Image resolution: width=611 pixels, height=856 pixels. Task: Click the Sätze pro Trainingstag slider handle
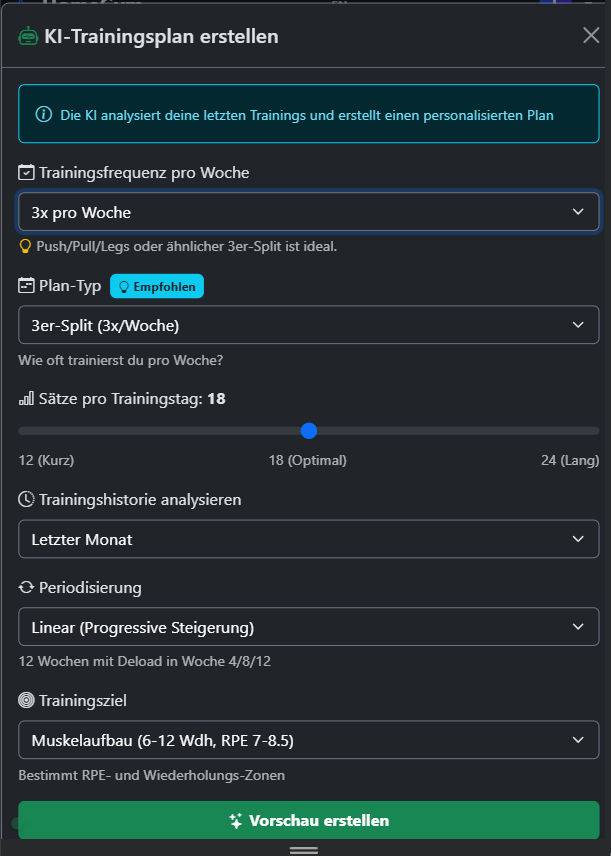click(x=309, y=431)
